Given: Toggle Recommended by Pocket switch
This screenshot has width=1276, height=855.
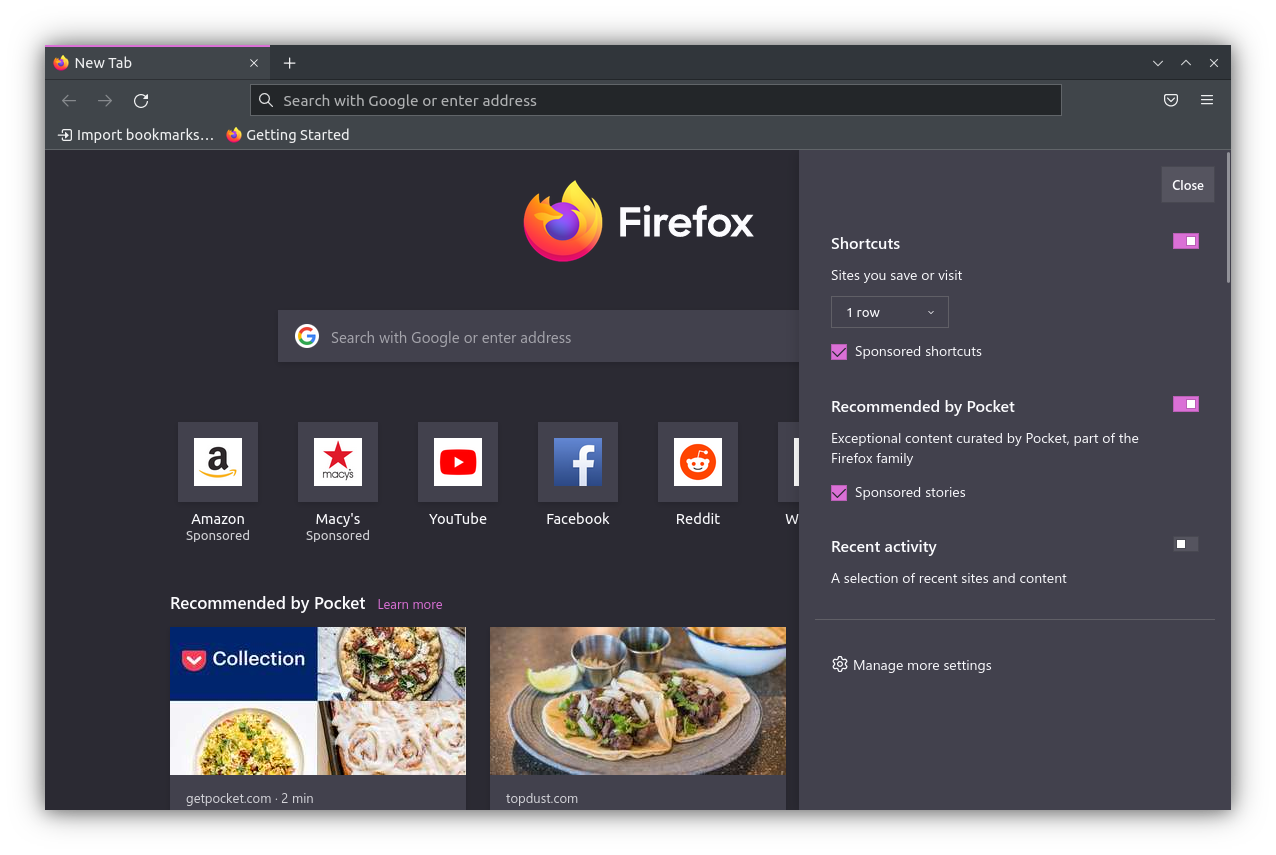Looking at the screenshot, I should 1186,404.
